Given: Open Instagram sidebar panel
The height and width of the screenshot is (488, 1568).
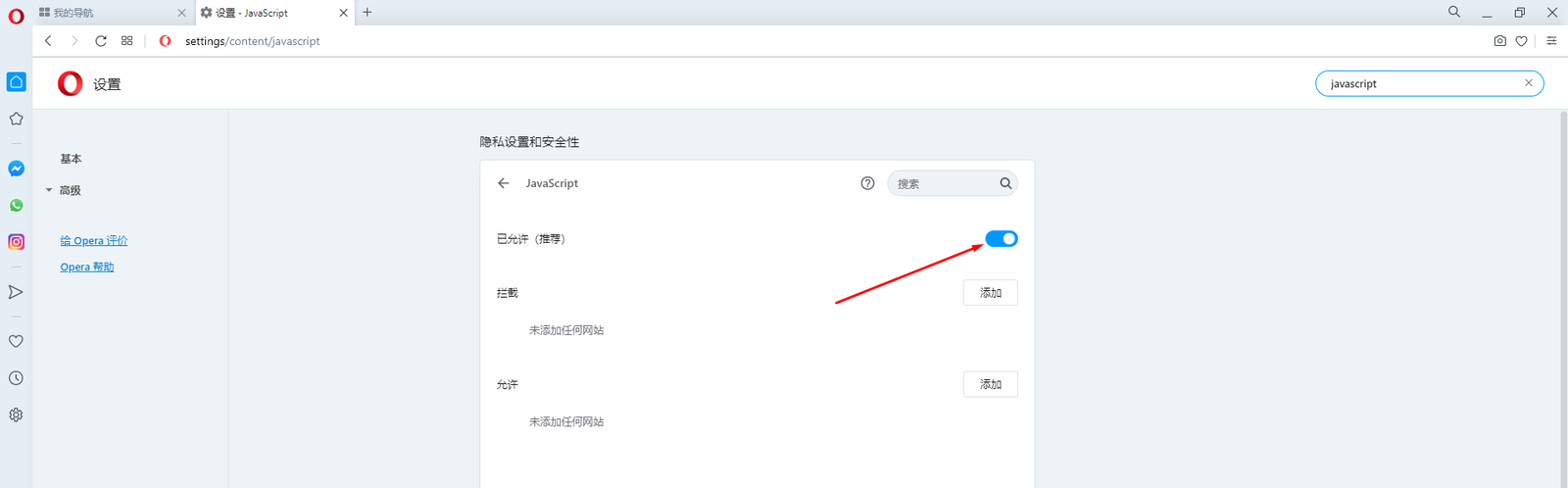Looking at the screenshot, I should (16, 242).
